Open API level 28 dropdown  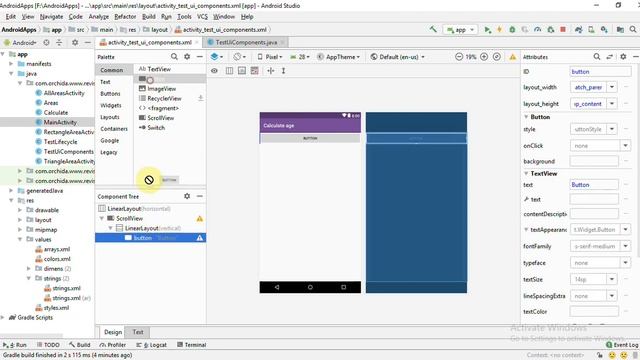(x=300, y=57)
